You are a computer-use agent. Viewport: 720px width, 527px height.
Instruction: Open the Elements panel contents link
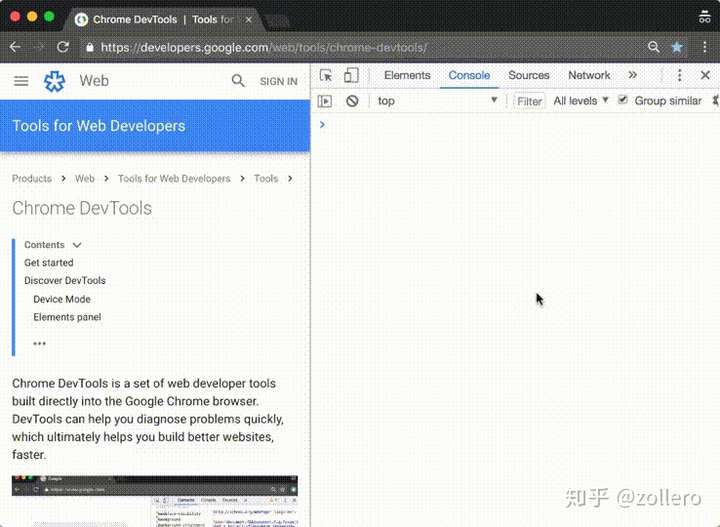coord(67,317)
